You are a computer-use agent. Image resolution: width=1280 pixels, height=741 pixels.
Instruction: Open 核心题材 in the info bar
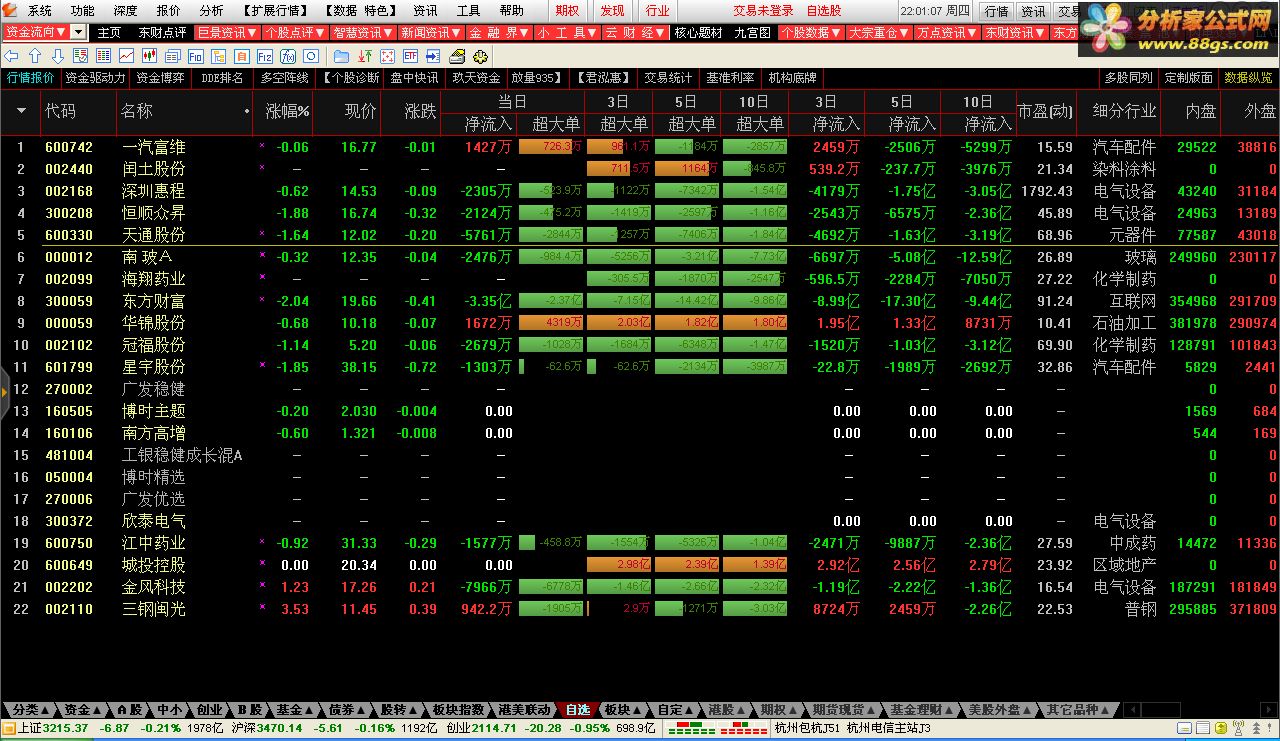pos(698,32)
